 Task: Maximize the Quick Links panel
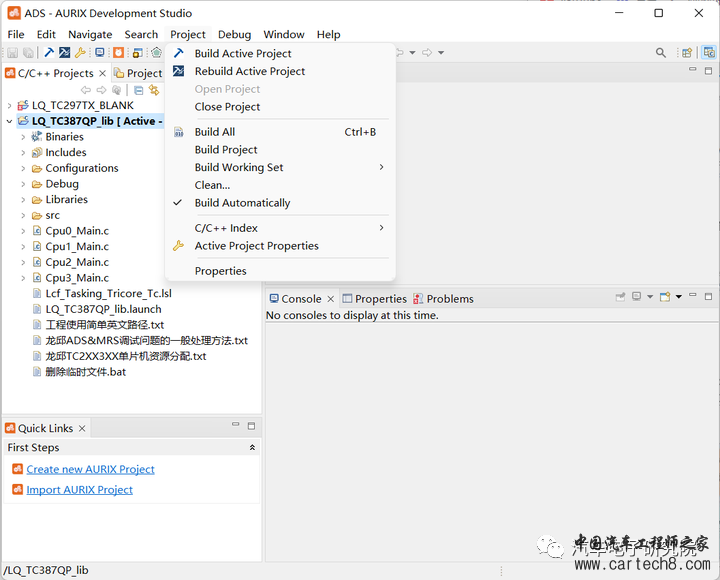[251, 426]
